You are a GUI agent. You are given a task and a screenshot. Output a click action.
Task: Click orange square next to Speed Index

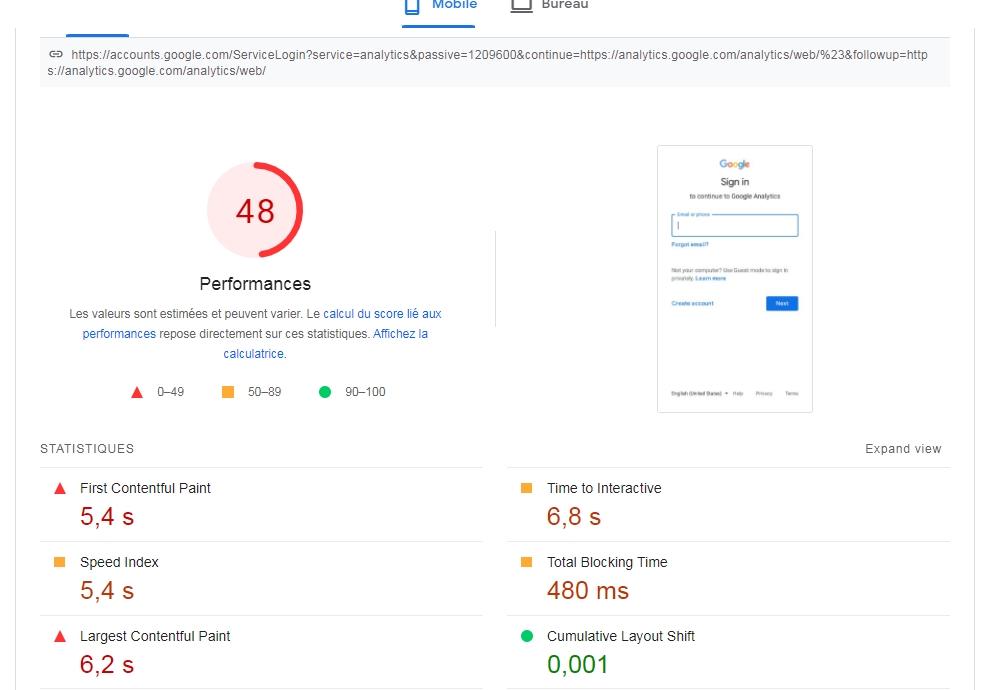point(60,562)
